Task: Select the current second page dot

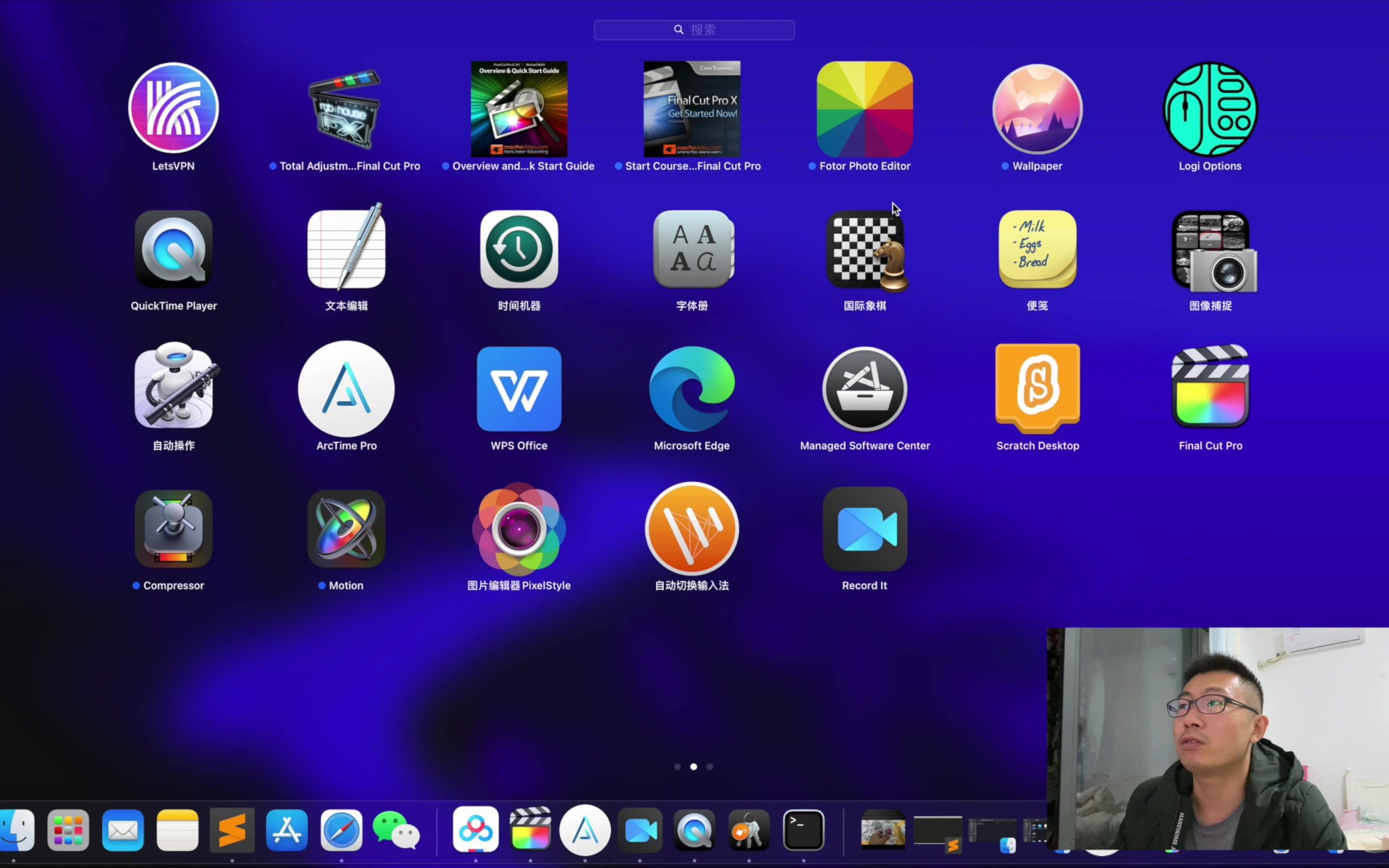Action: 694,767
